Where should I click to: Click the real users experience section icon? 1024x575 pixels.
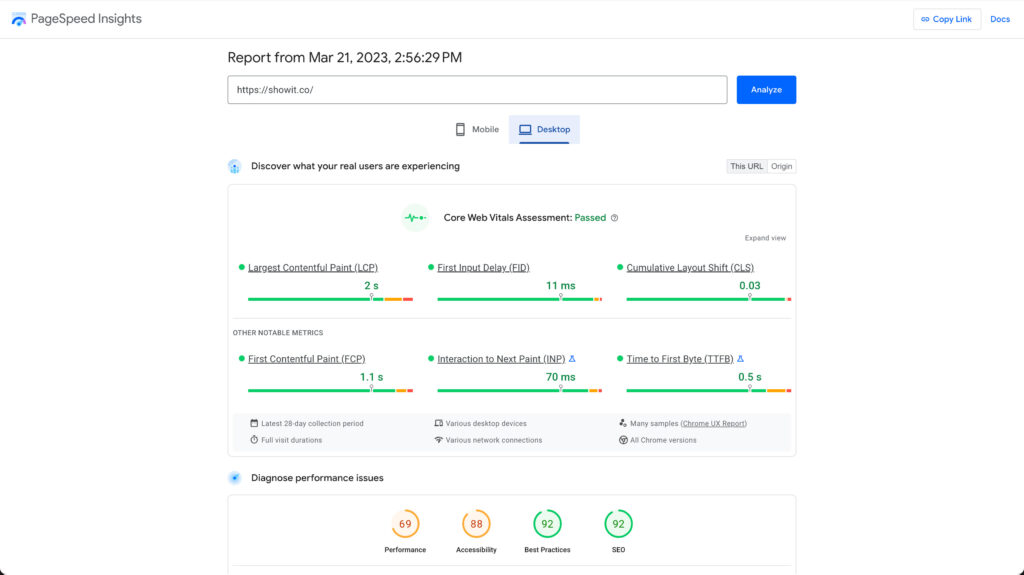click(x=234, y=167)
